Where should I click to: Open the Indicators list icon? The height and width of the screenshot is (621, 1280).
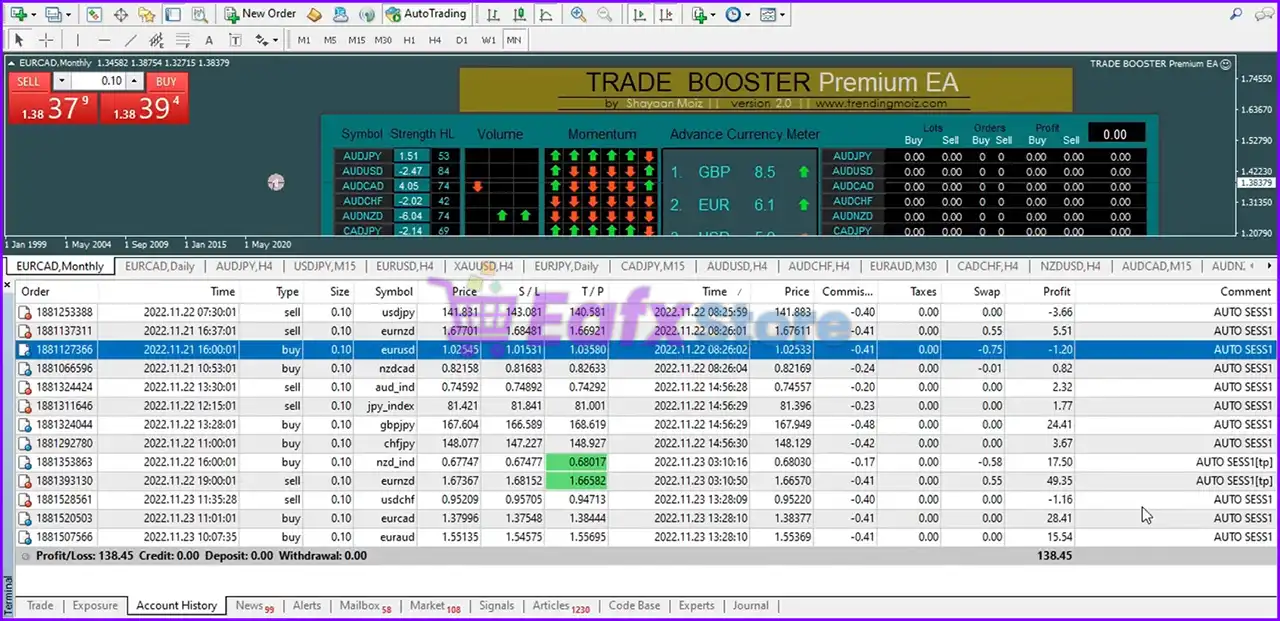[x=700, y=15]
